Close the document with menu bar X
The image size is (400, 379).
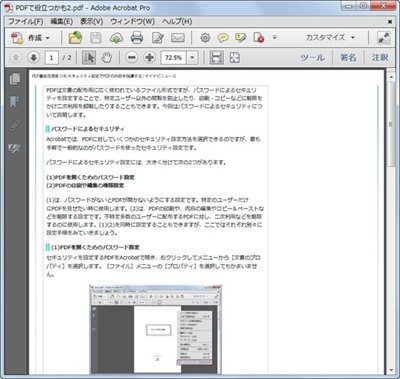[390, 22]
